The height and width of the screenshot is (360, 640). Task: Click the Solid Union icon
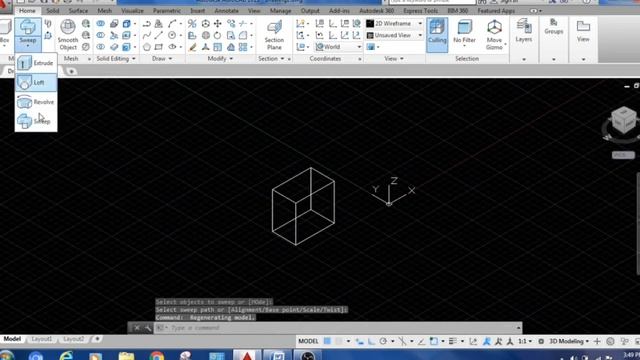pyautogui.click(x=100, y=24)
